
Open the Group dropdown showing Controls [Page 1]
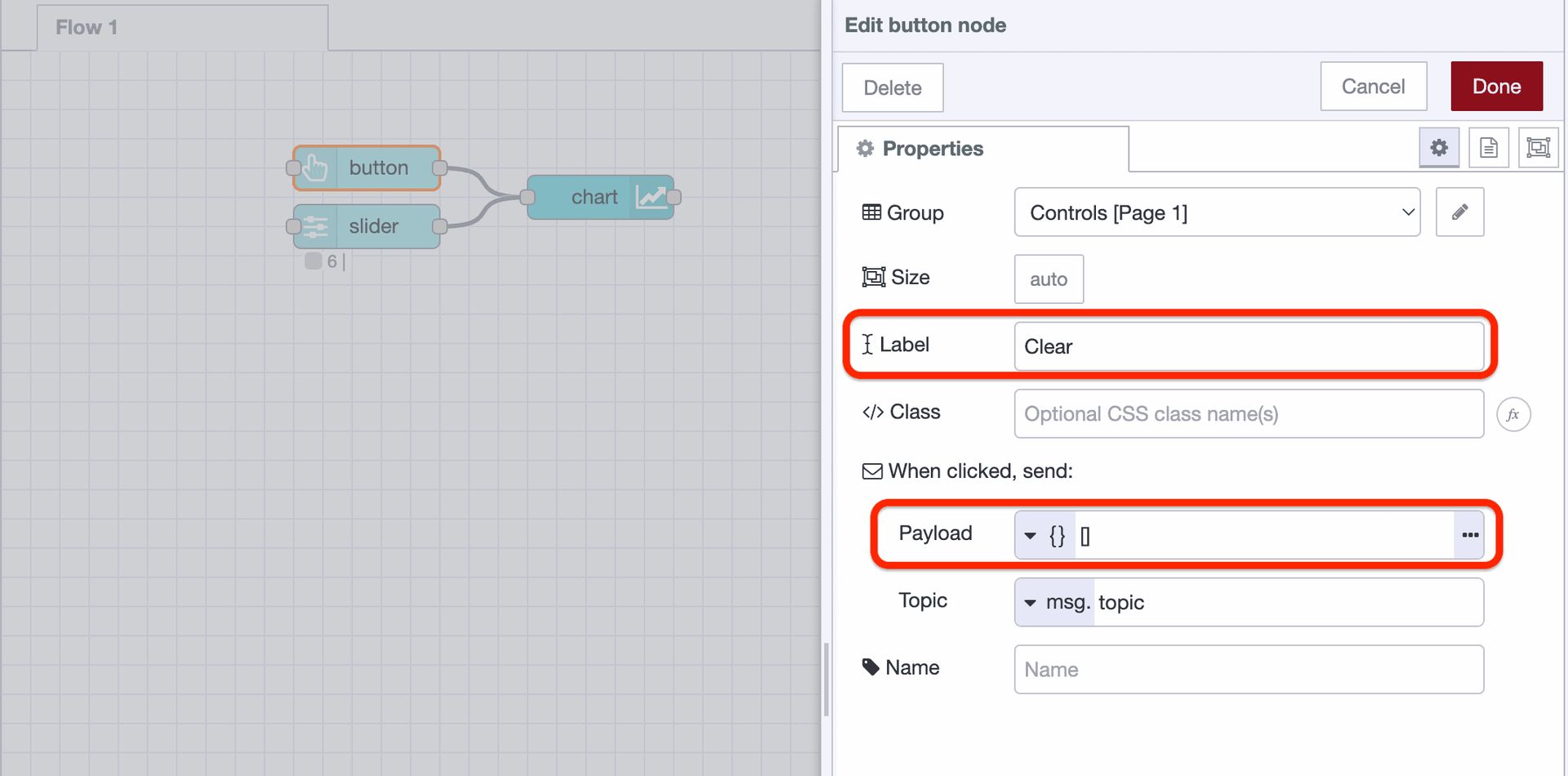[x=1217, y=212]
